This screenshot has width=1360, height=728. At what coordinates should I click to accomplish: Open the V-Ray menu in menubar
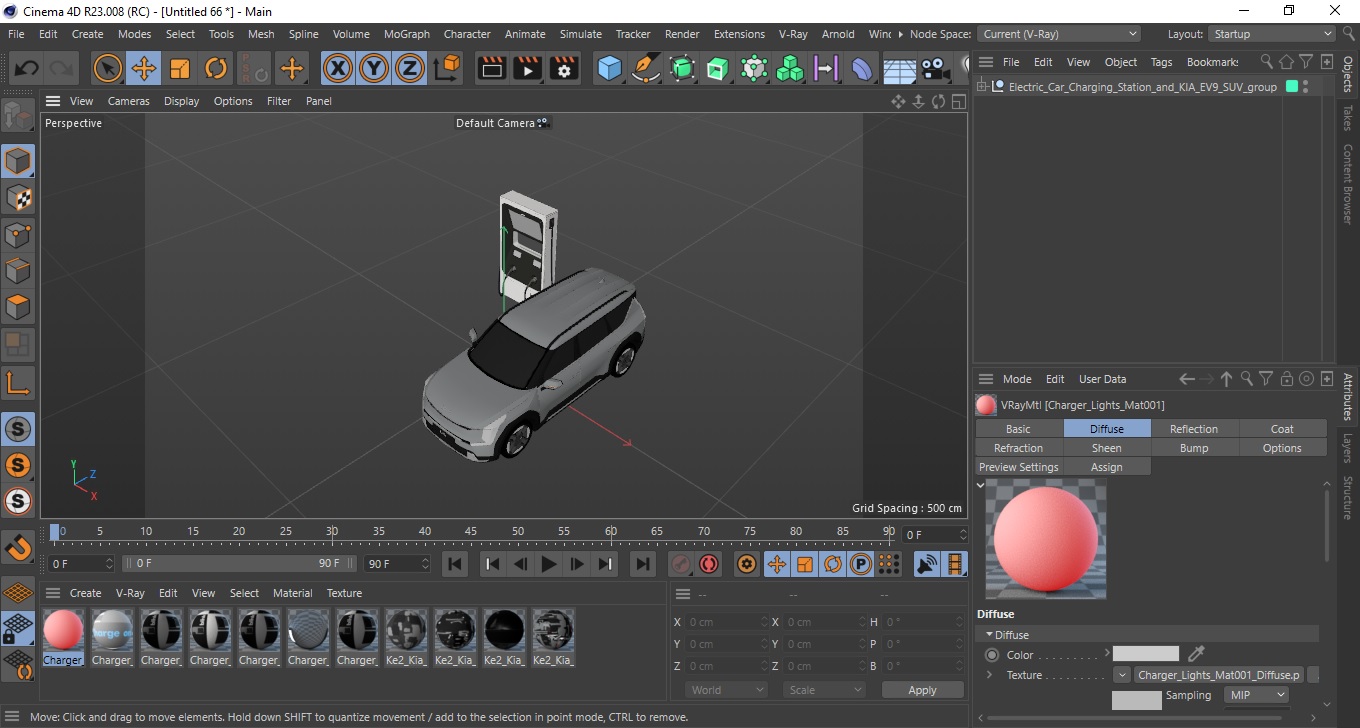tap(793, 34)
